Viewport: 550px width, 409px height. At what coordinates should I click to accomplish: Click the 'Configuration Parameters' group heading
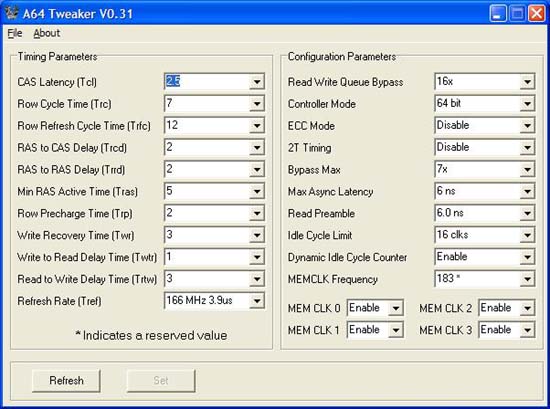[x=342, y=56]
